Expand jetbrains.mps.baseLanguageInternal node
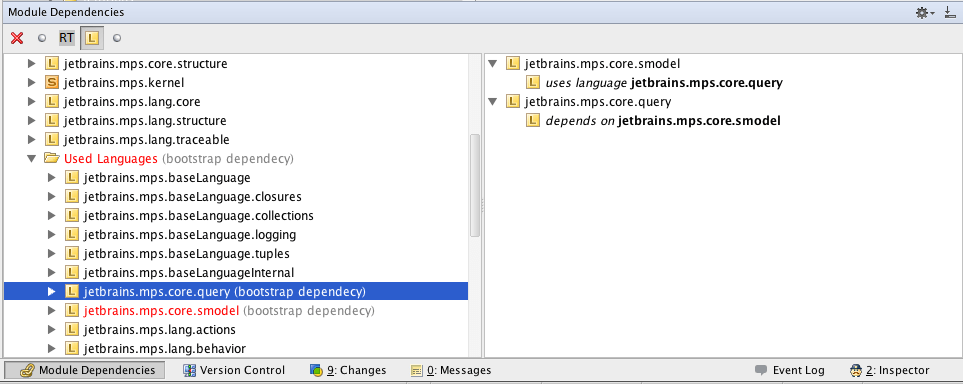The image size is (963, 384). tap(52, 272)
